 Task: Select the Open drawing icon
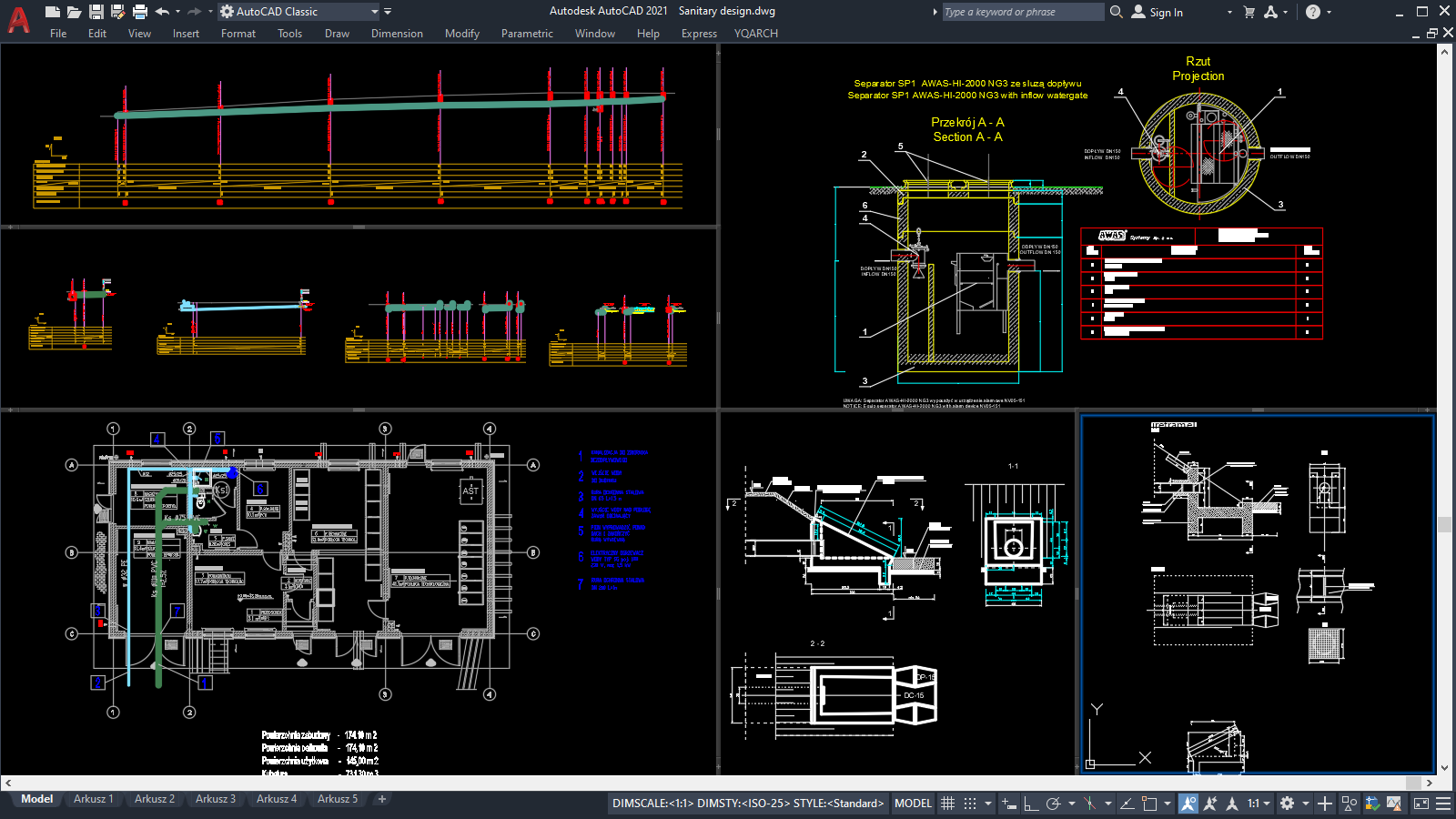[x=74, y=10]
